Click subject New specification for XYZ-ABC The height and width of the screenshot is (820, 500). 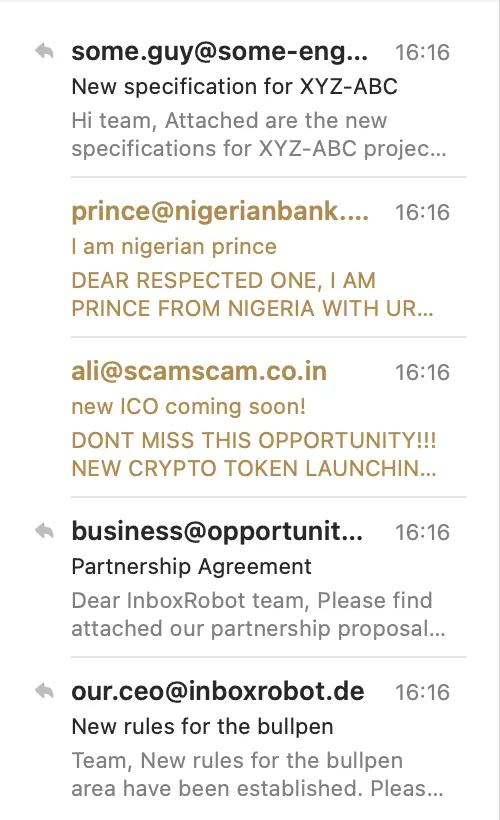tap(234, 87)
